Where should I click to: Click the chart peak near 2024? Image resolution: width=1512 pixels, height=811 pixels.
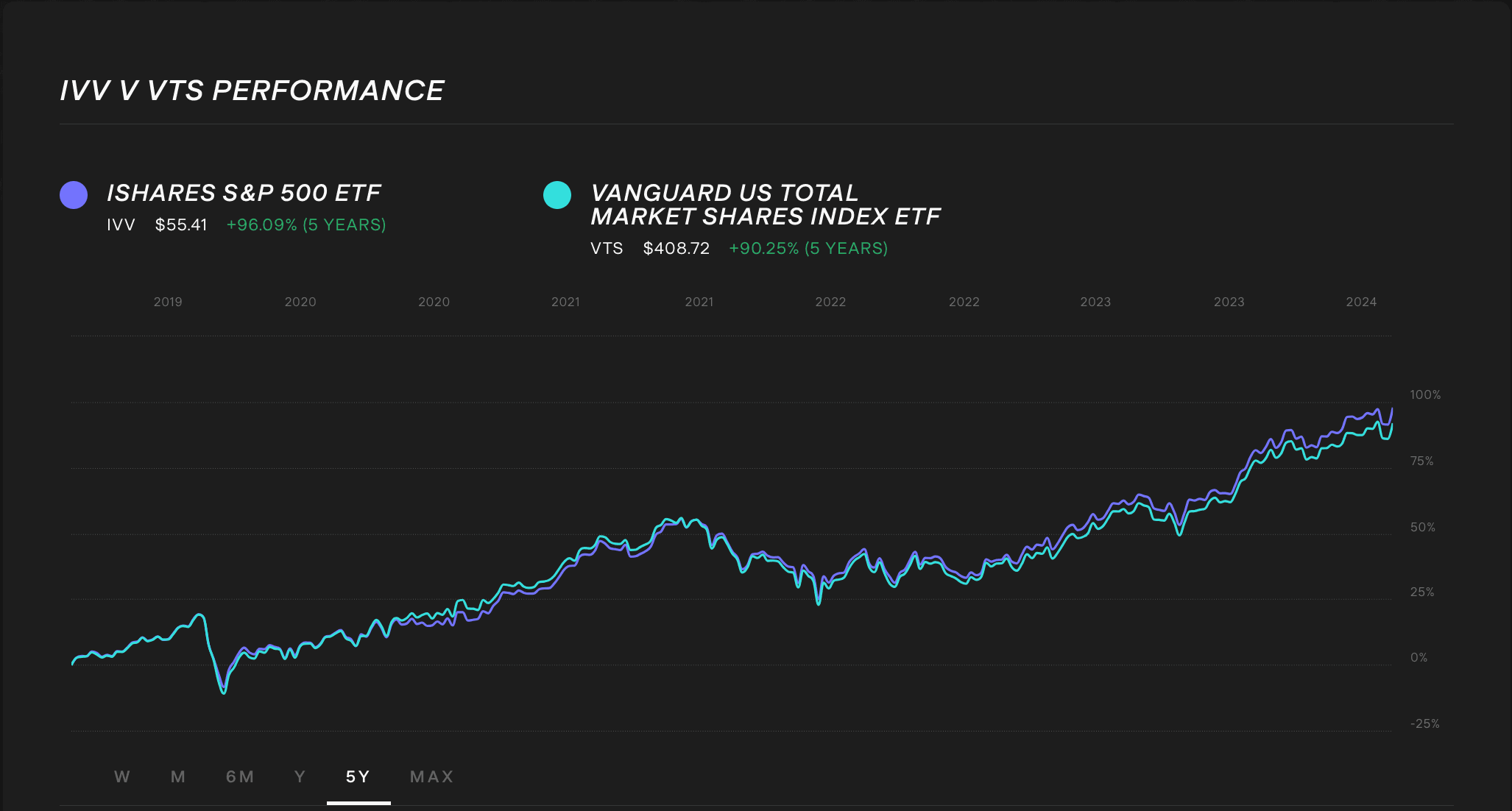click(1391, 407)
